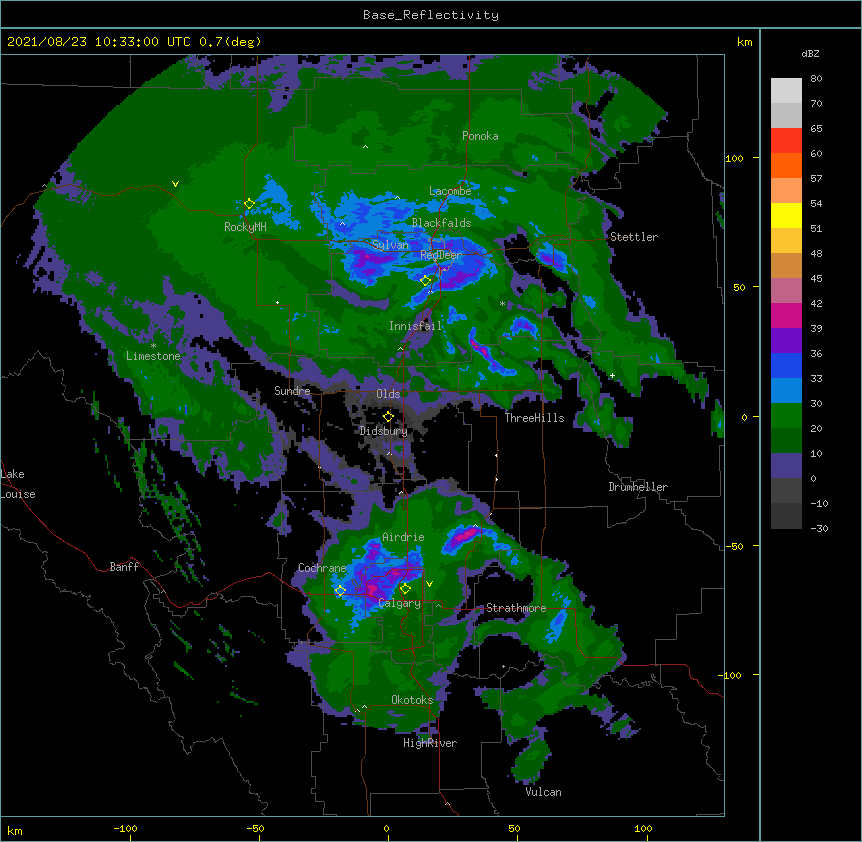Viewport: 862px width, 842px height.
Task: Select the 36 dBZ blue legend swatch
Action: tap(786, 365)
